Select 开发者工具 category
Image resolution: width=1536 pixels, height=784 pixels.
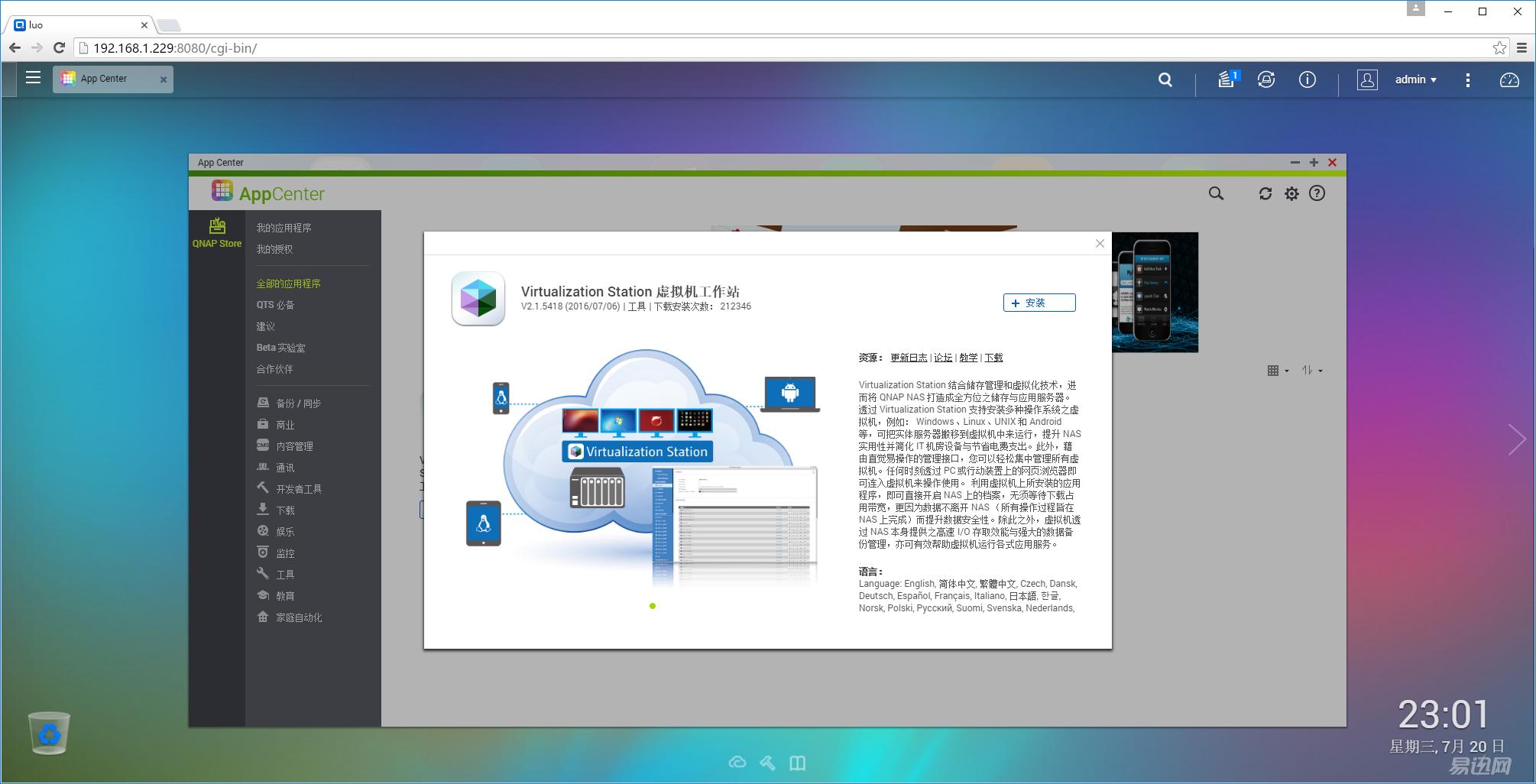tap(289, 489)
